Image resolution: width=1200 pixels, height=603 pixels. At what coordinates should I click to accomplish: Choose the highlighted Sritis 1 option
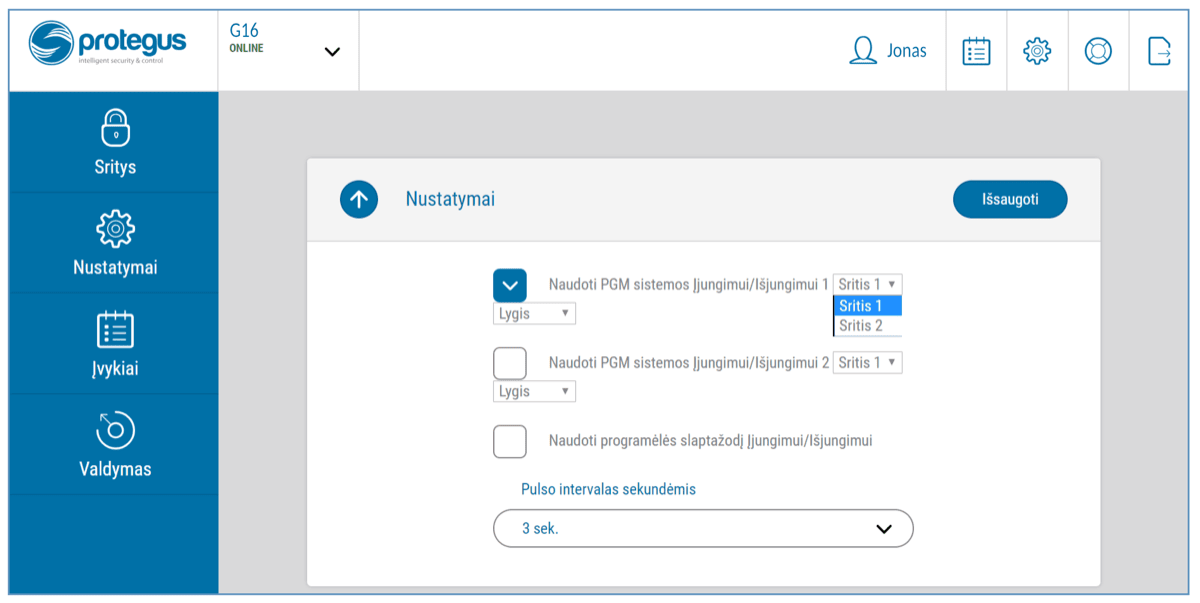[866, 306]
